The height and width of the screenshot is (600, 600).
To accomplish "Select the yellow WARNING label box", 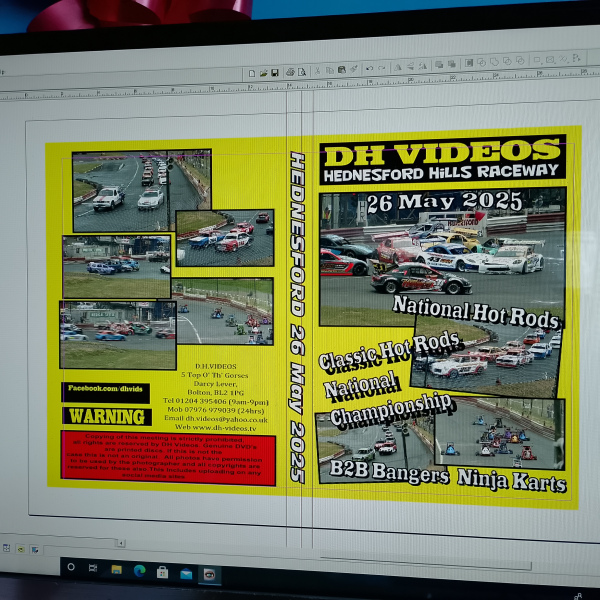I will pyautogui.click(x=107, y=415).
